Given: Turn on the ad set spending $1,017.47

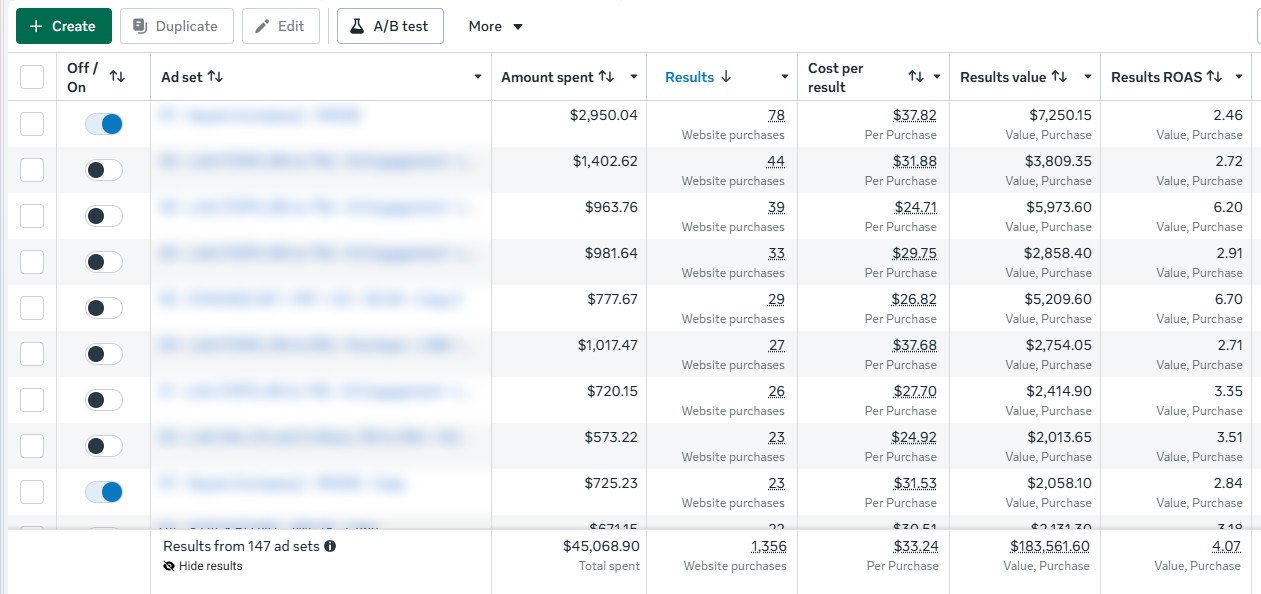Looking at the screenshot, I should tap(104, 354).
